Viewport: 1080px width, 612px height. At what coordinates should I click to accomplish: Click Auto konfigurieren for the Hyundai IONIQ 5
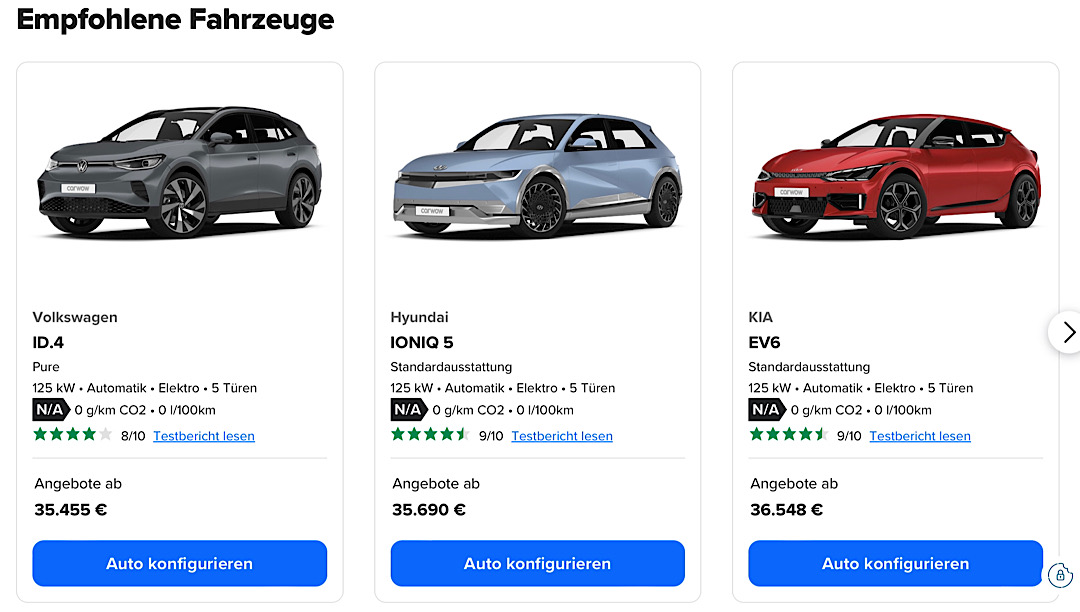click(x=537, y=563)
